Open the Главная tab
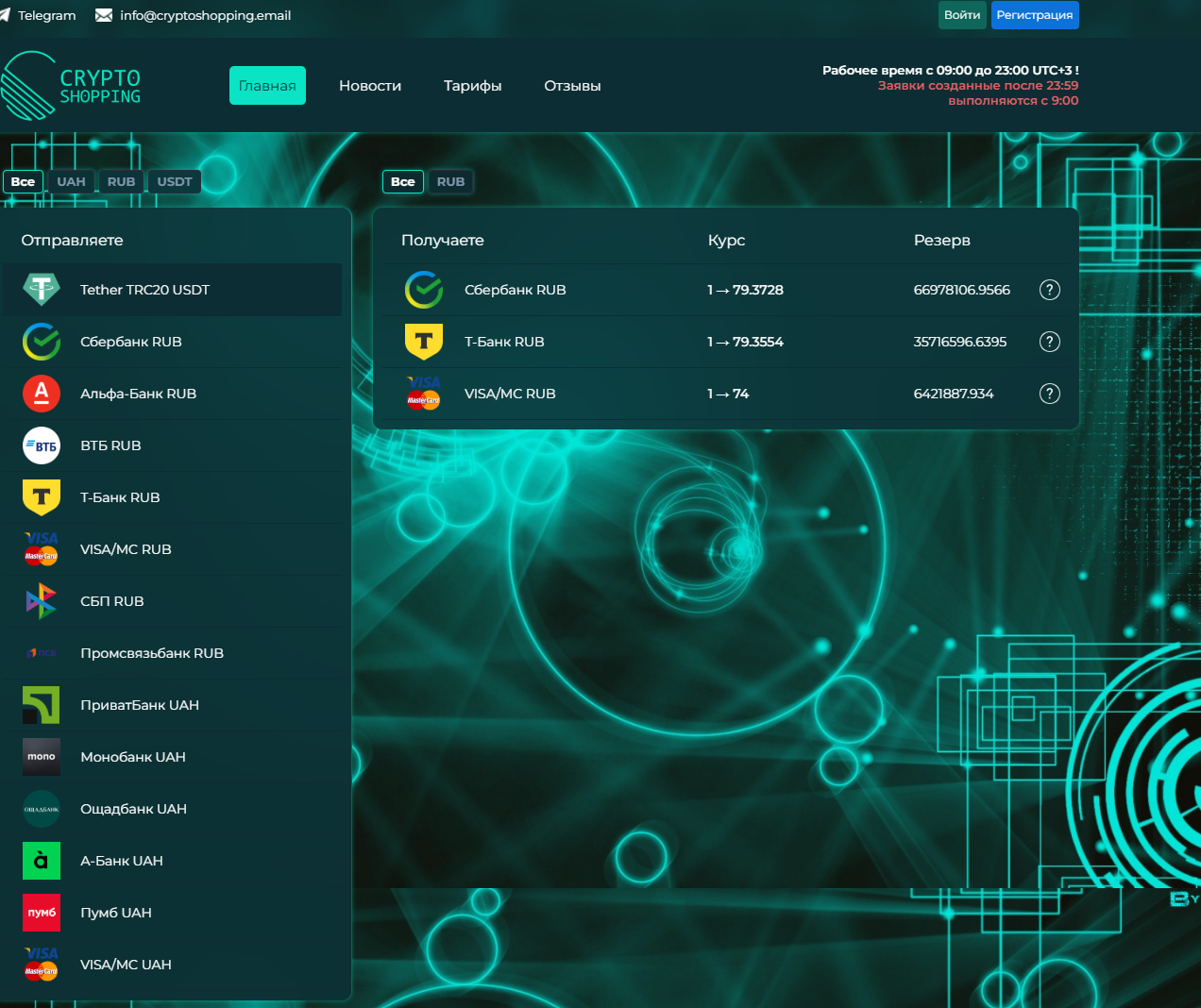Image resolution: width=1201 pixels, height=1008 pixels. (x=267, y=86)
